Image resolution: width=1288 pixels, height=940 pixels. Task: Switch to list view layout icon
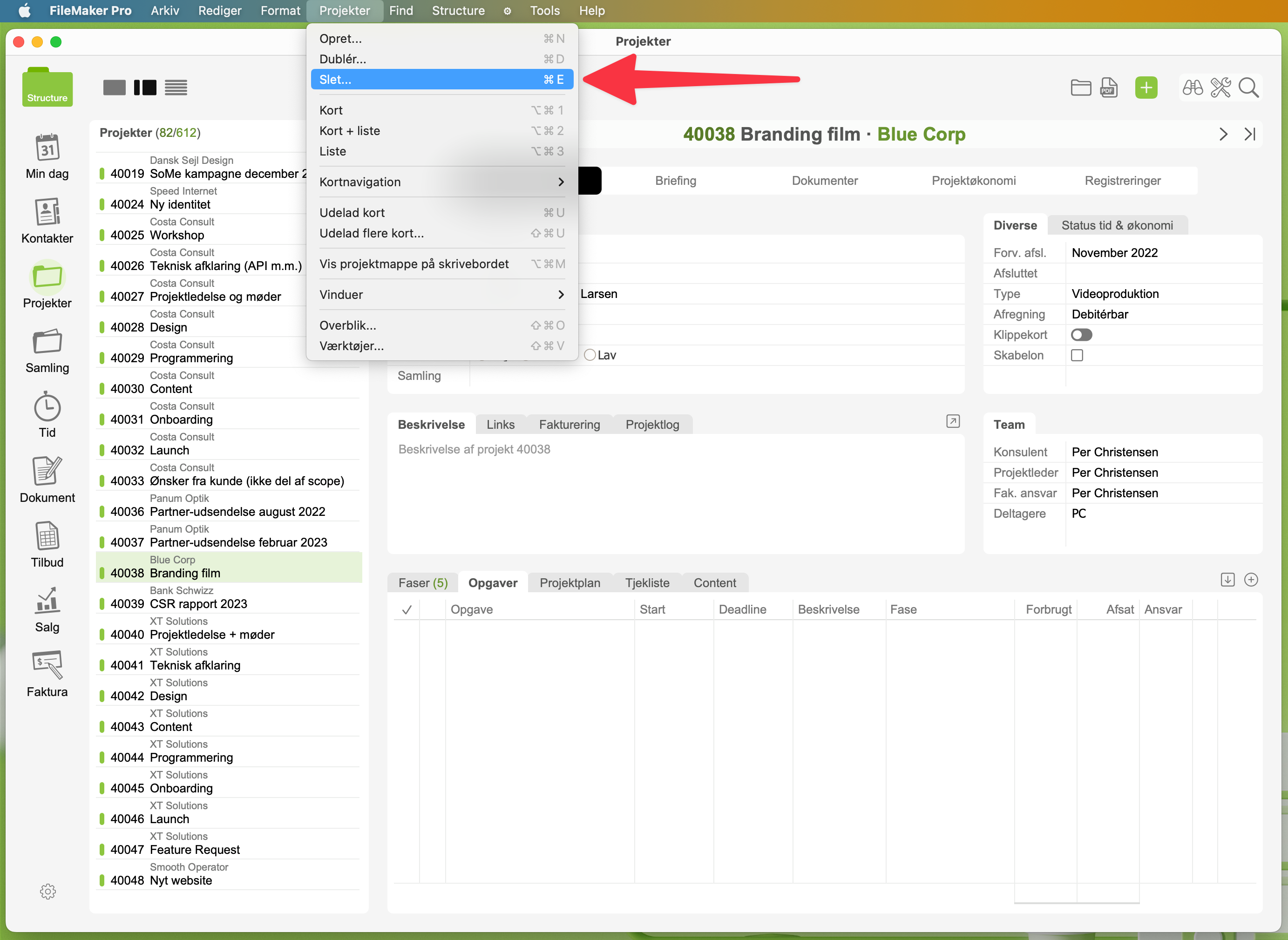pos(176,88)
